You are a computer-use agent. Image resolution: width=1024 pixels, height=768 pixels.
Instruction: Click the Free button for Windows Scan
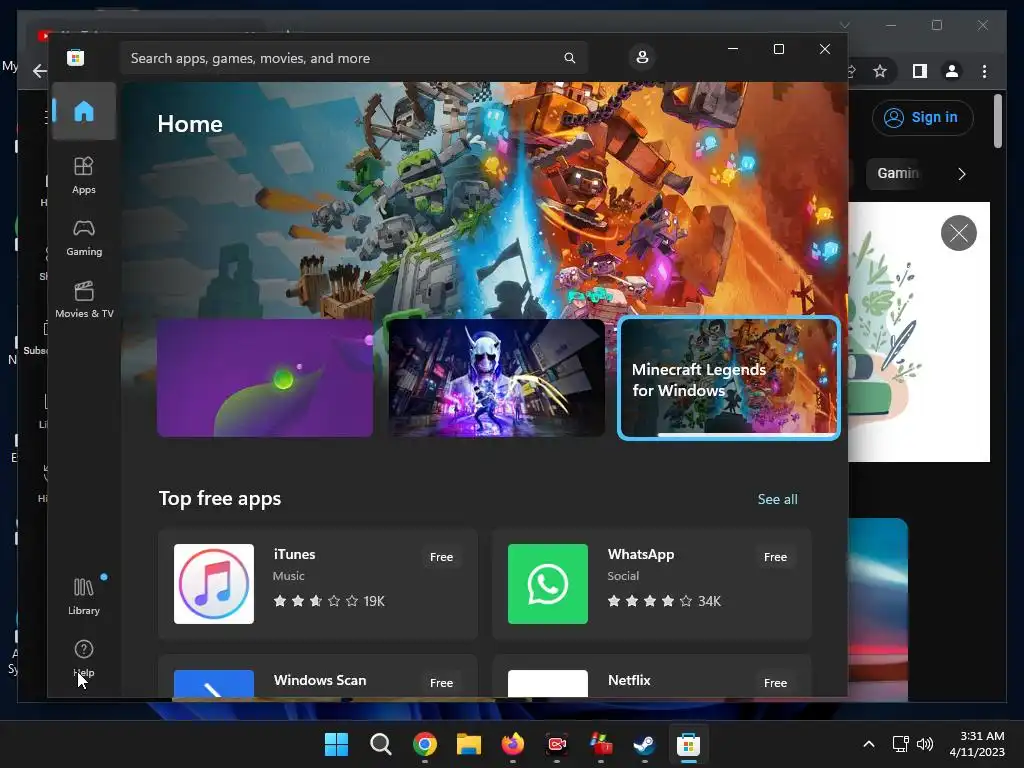441,682
